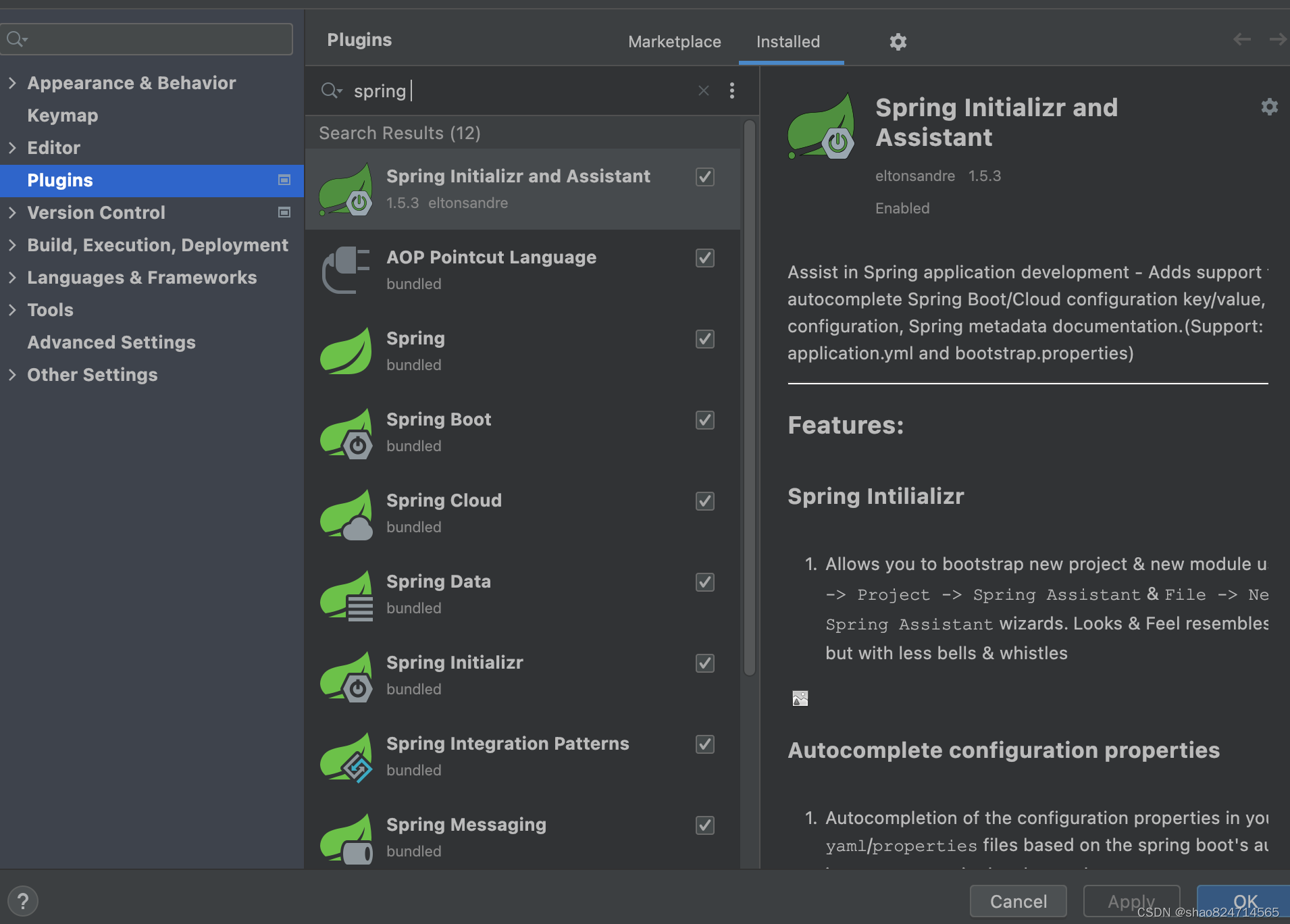Image resolution: width=1290 pixels, height=924 pixels.
Task: Select Spring Data plugin name
Action: tap(438, 582)
